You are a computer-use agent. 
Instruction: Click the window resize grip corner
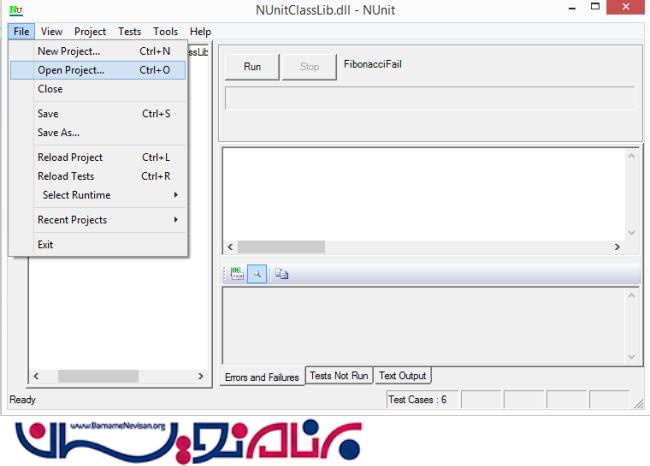pyautogui.click(x=639, y=404)
